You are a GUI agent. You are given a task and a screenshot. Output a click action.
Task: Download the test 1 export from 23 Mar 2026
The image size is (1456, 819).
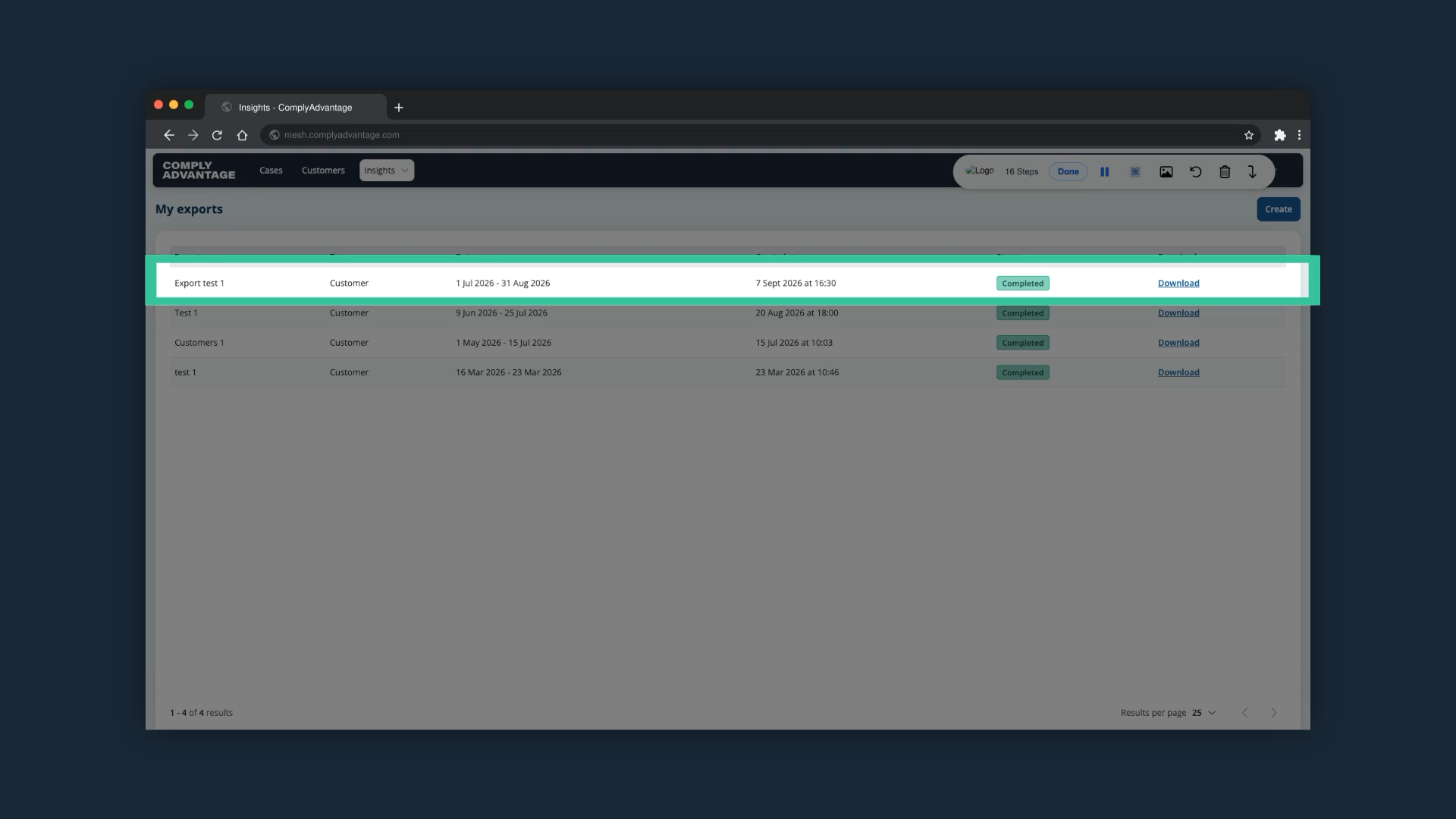pyautogui.click(x=1178, y=372)
